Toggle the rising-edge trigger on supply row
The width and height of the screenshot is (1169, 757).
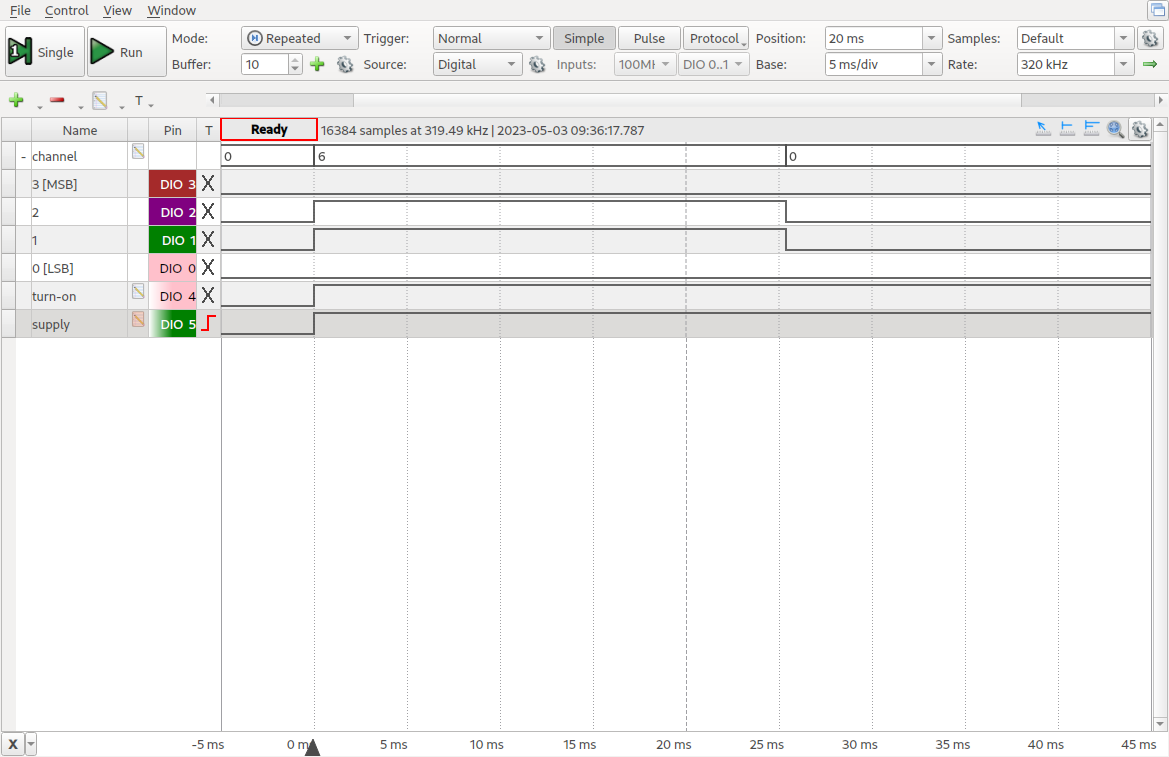208,323
